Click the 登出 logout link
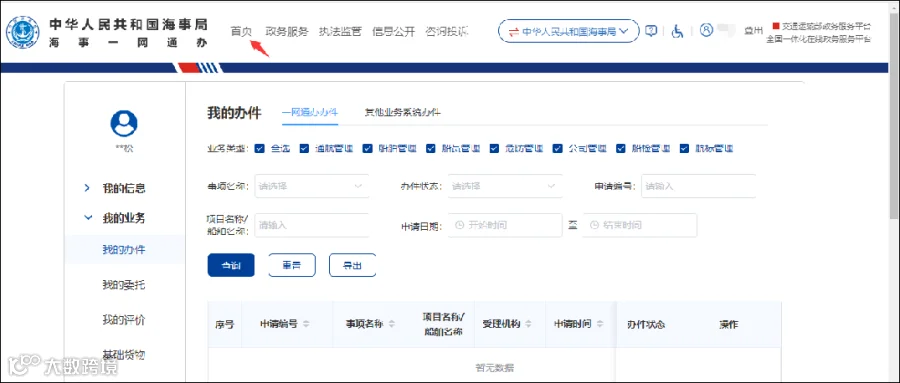Screen dimensions: 900x383 [x=754, y=31]
